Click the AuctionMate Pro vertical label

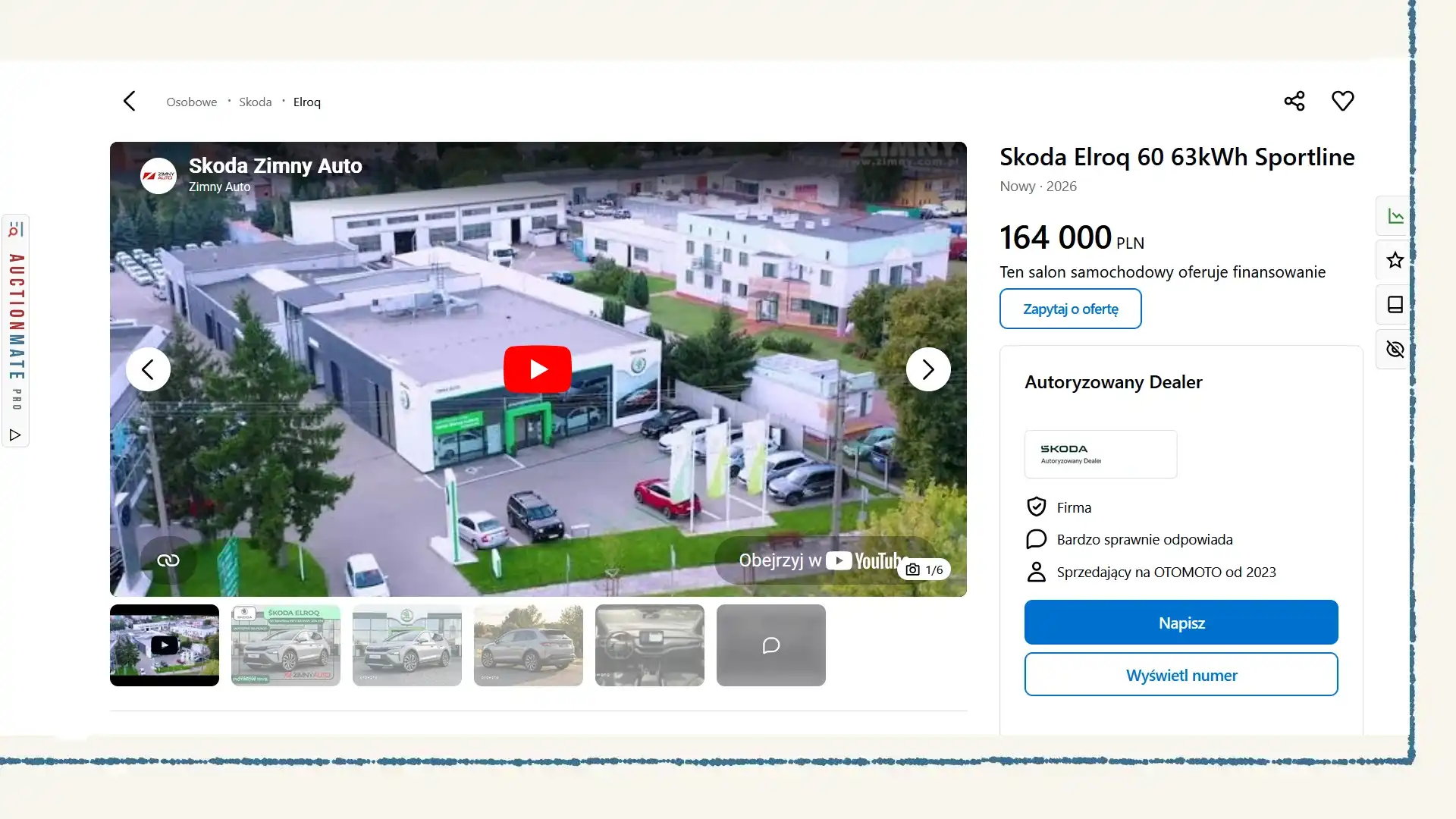pyautogui.click(x=16, y=331)
